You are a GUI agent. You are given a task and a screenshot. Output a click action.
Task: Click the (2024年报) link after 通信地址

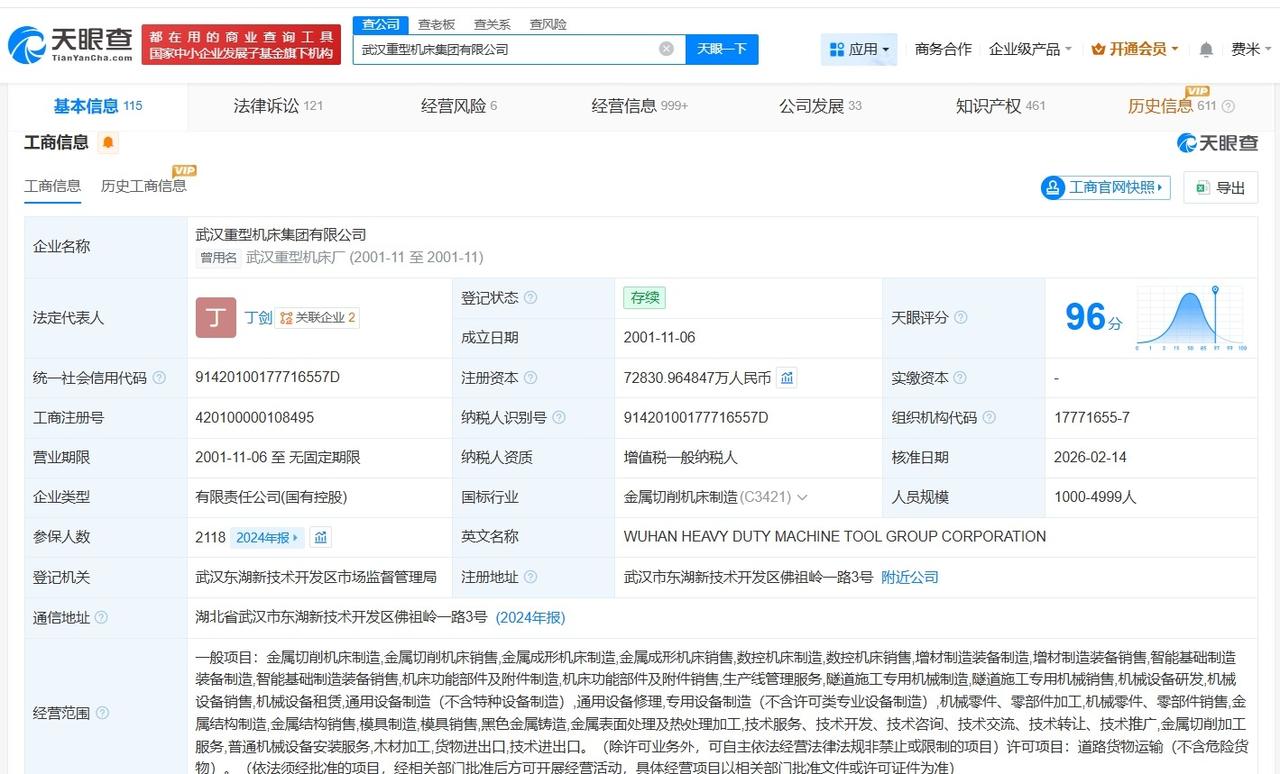[531, 617]
